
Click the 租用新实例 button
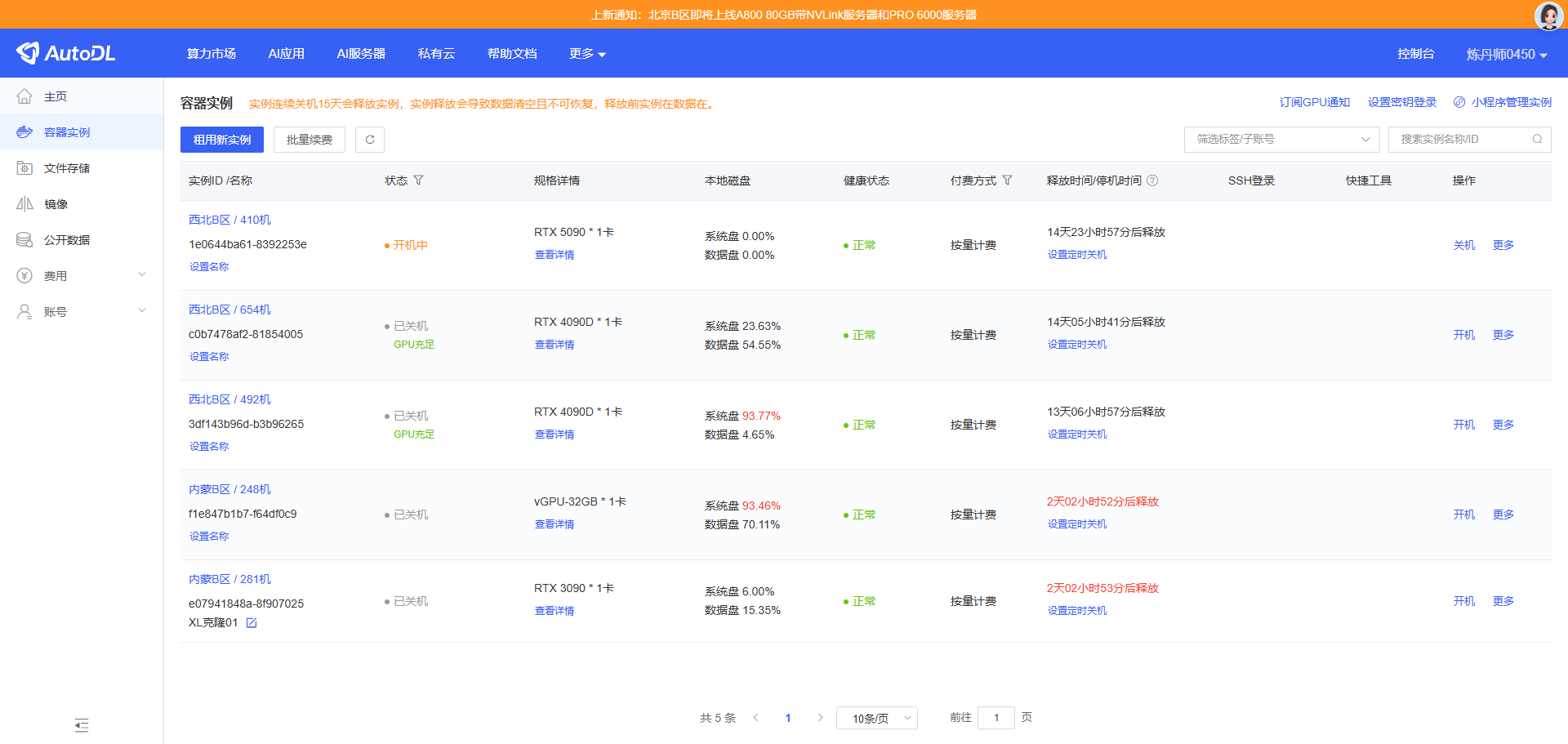pos(222,140)
